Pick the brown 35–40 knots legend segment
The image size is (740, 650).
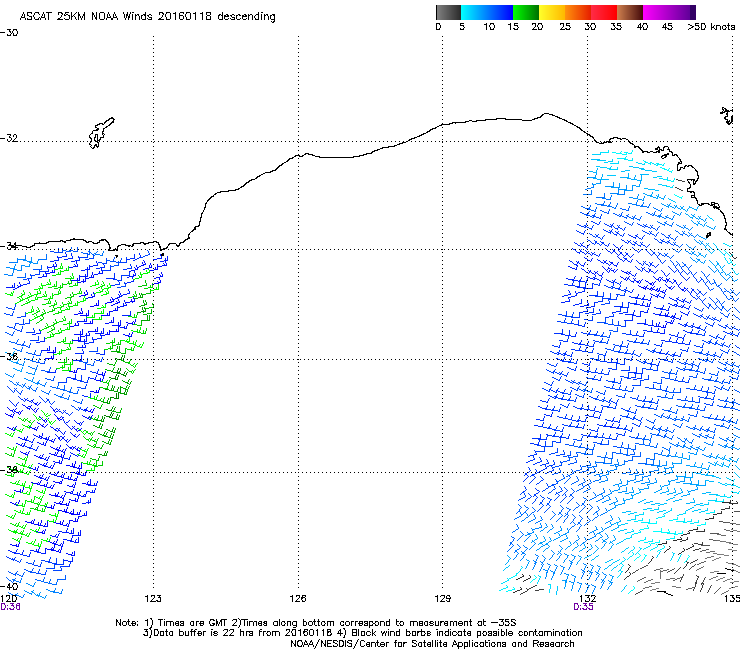tap(630, 12)
